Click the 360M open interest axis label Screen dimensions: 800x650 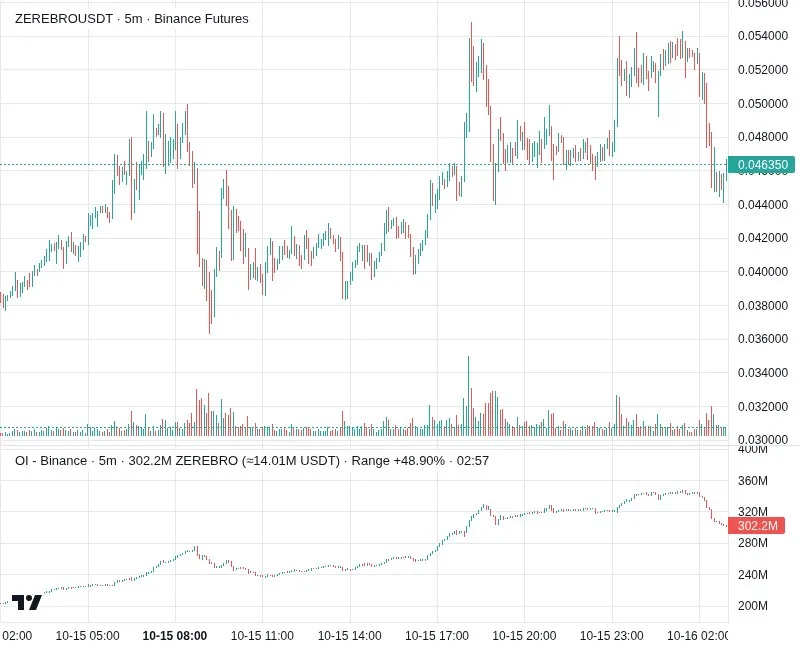point(753,481)
